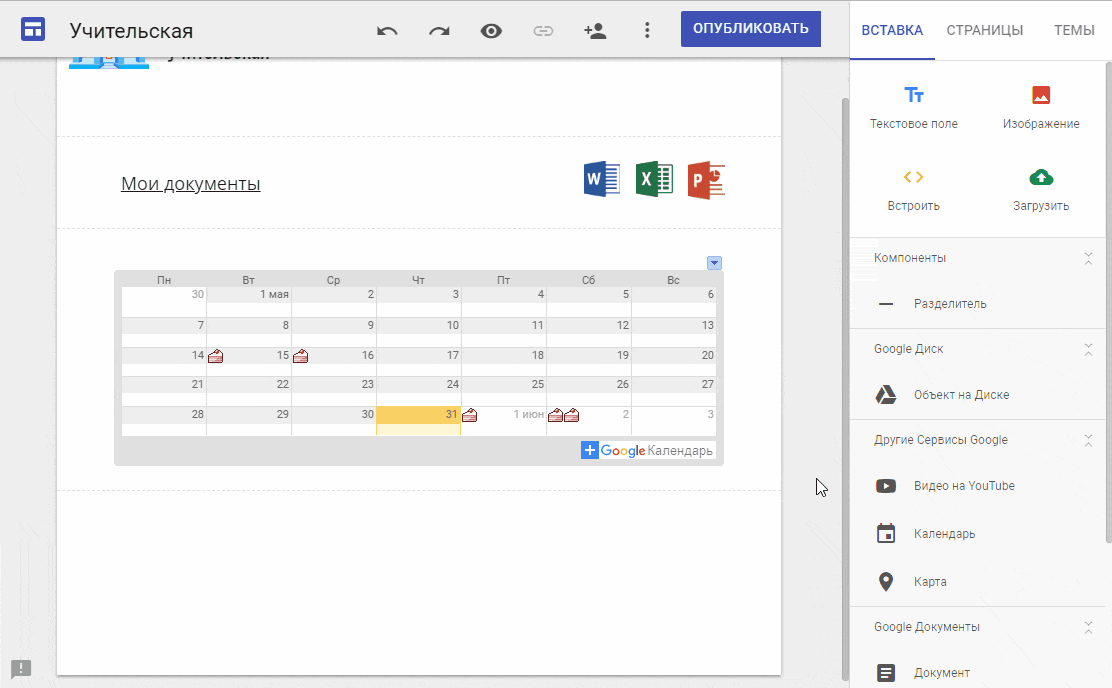Viewport: 1112px width, 688px height.
Task: Click the feedback exclamation icon
Action: [x=21, y=668]
